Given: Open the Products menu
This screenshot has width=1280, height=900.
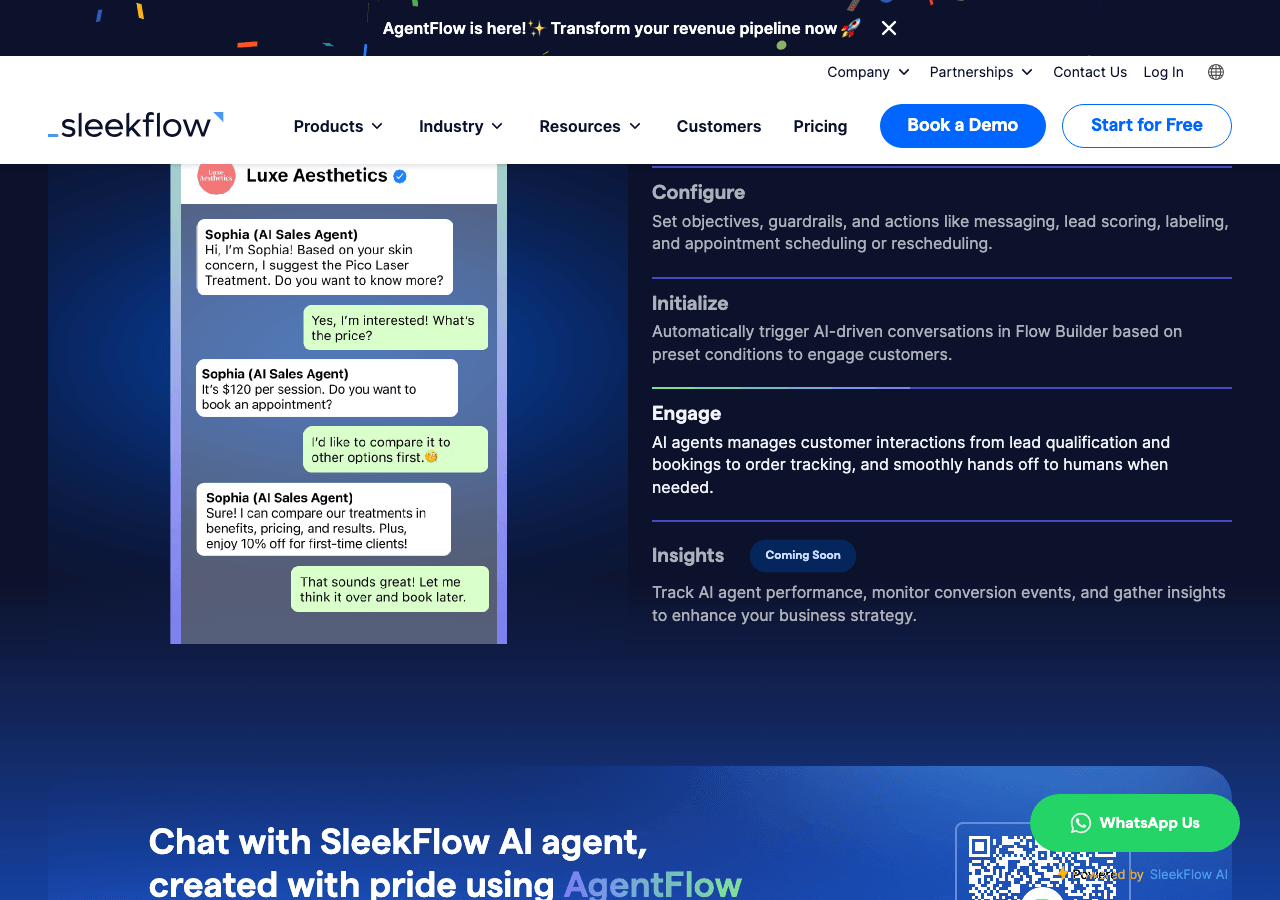Looking at the screenshot, I should pos(339,126).
